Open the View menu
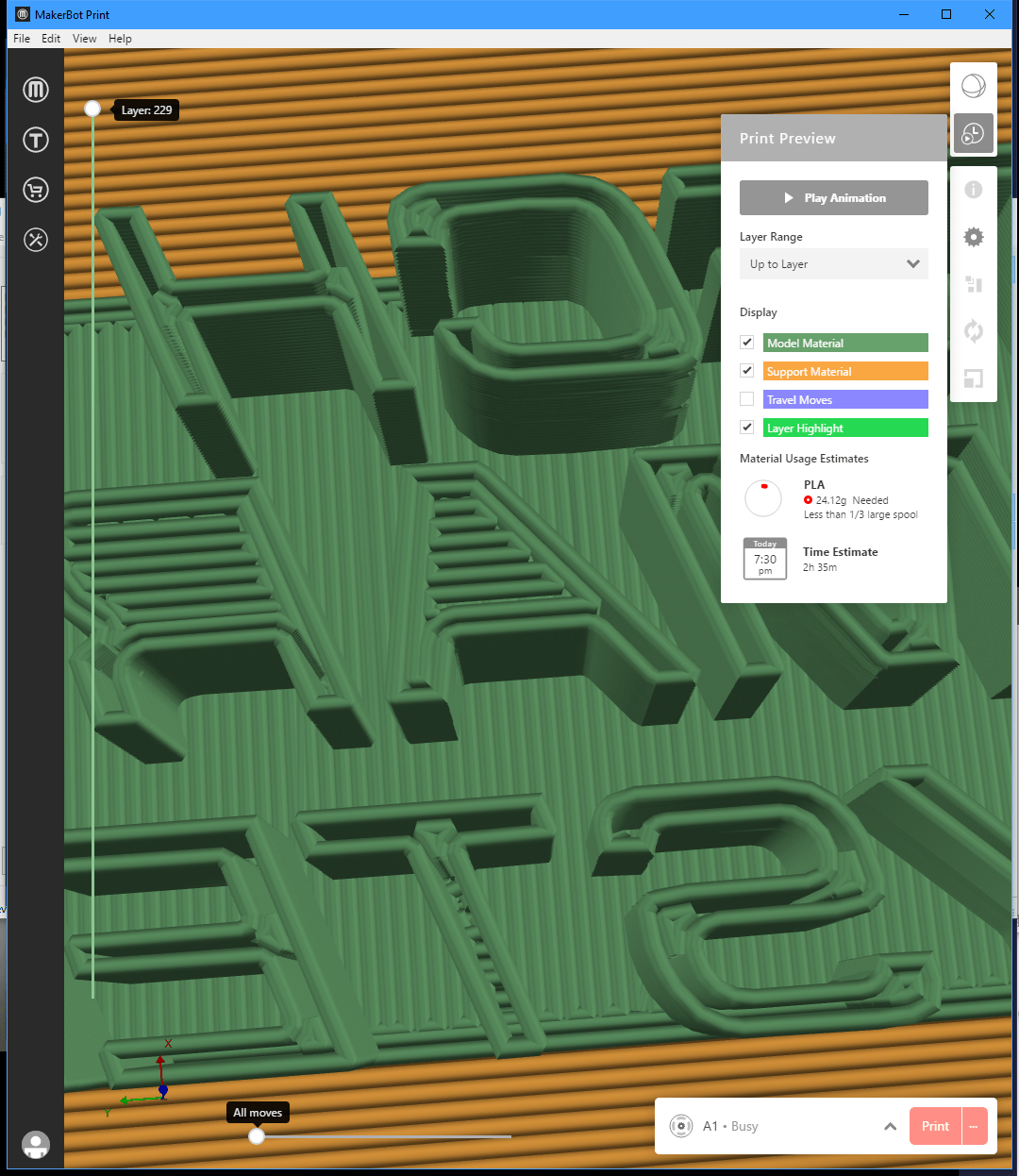The image size is (1019, 1176). [x=85, y=39]
